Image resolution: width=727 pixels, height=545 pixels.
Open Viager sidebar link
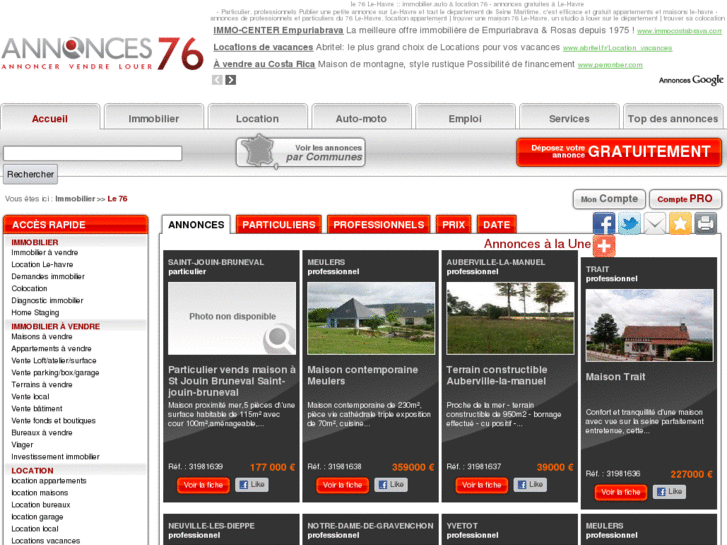point(22,445)
